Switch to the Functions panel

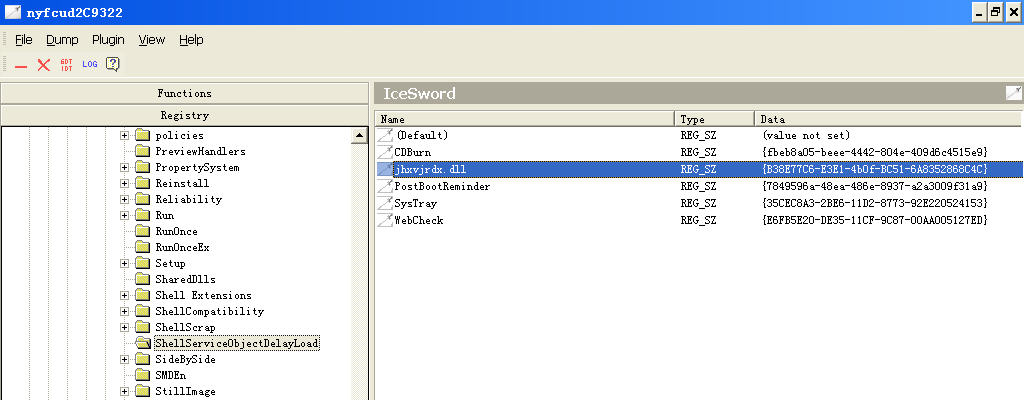[x=184, y=93]
